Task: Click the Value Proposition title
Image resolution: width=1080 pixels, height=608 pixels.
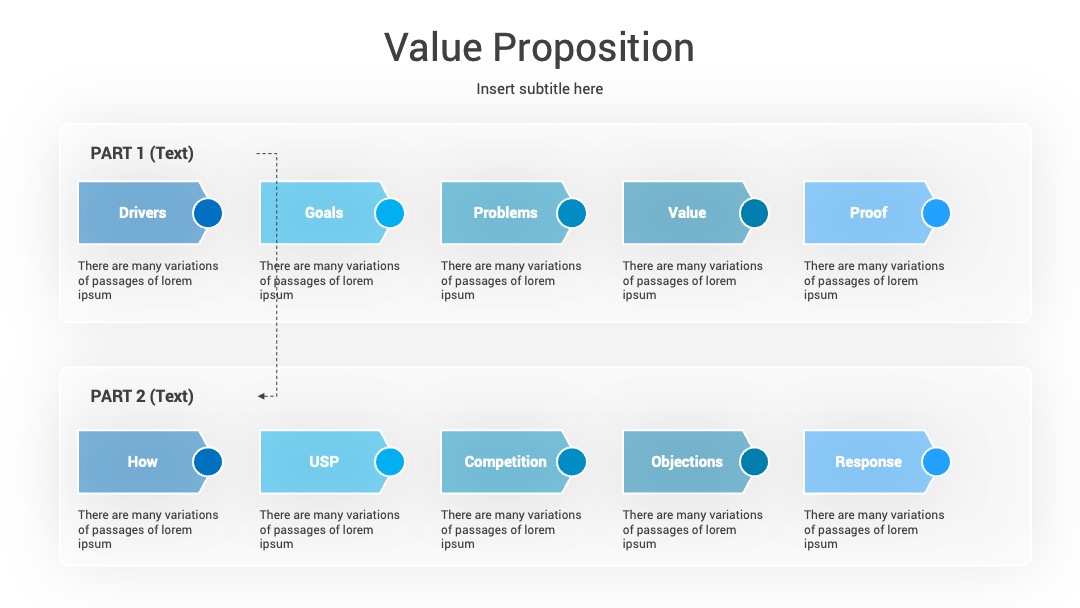Action: point(539,48)
